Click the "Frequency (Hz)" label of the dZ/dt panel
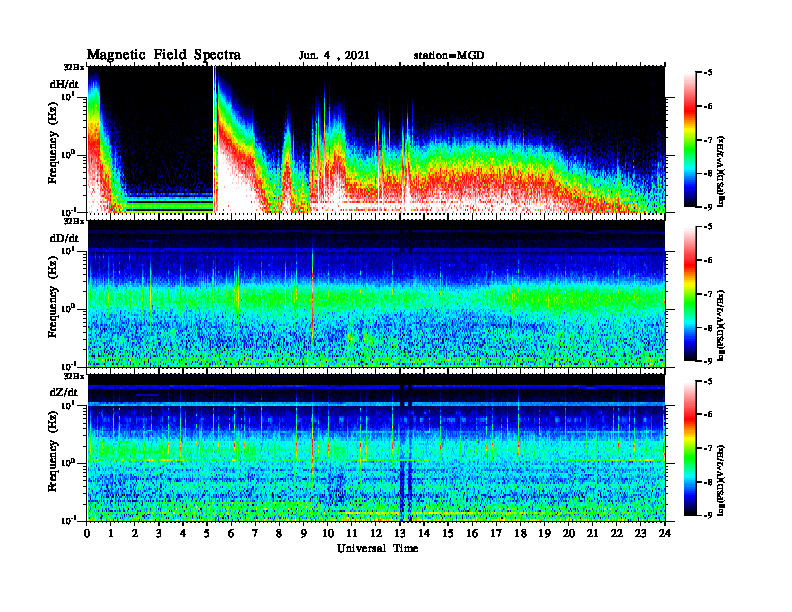The image size is (792, 612). tap(53, 449)
